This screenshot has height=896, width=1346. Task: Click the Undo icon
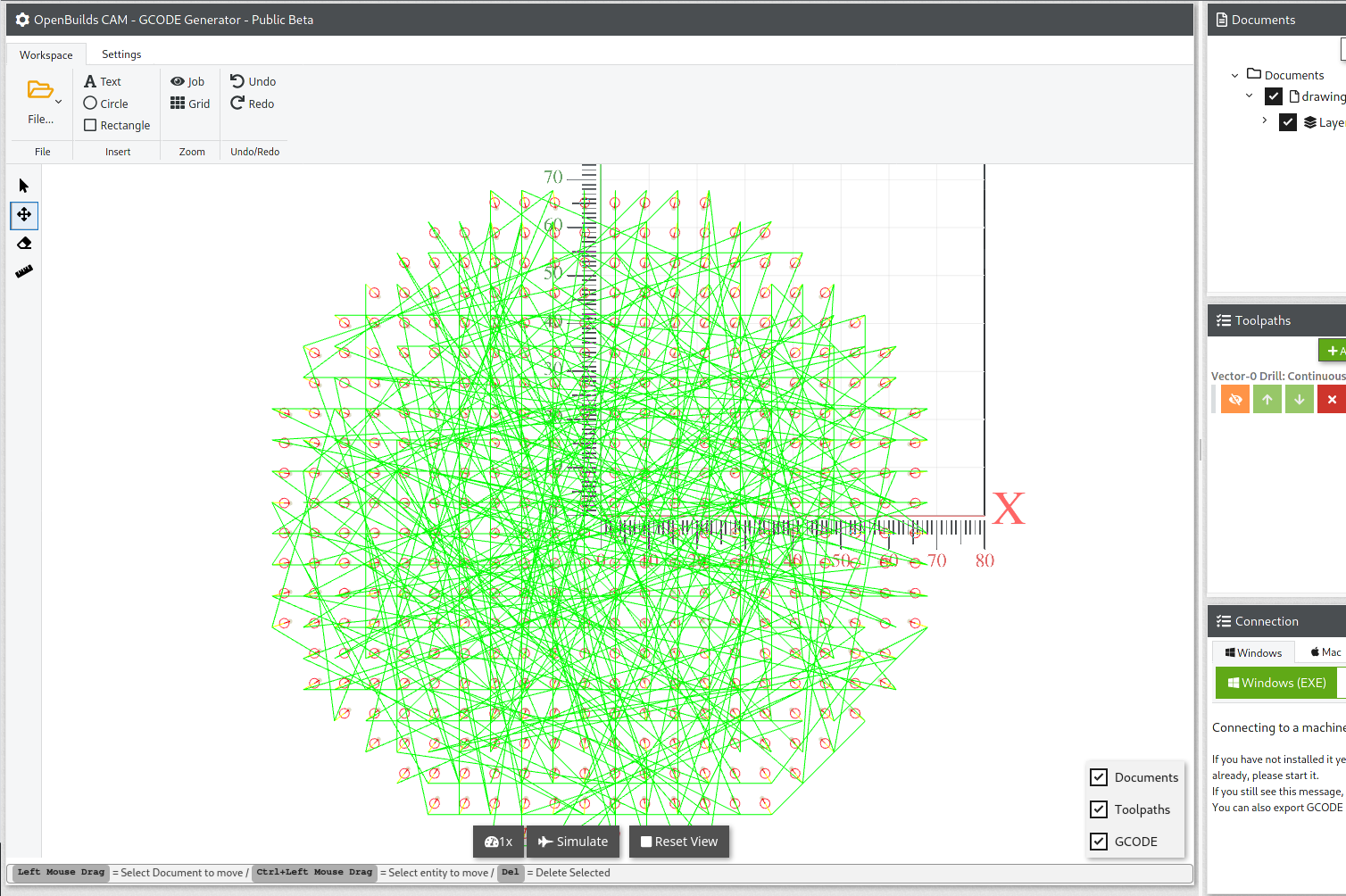tap(237, 81)
